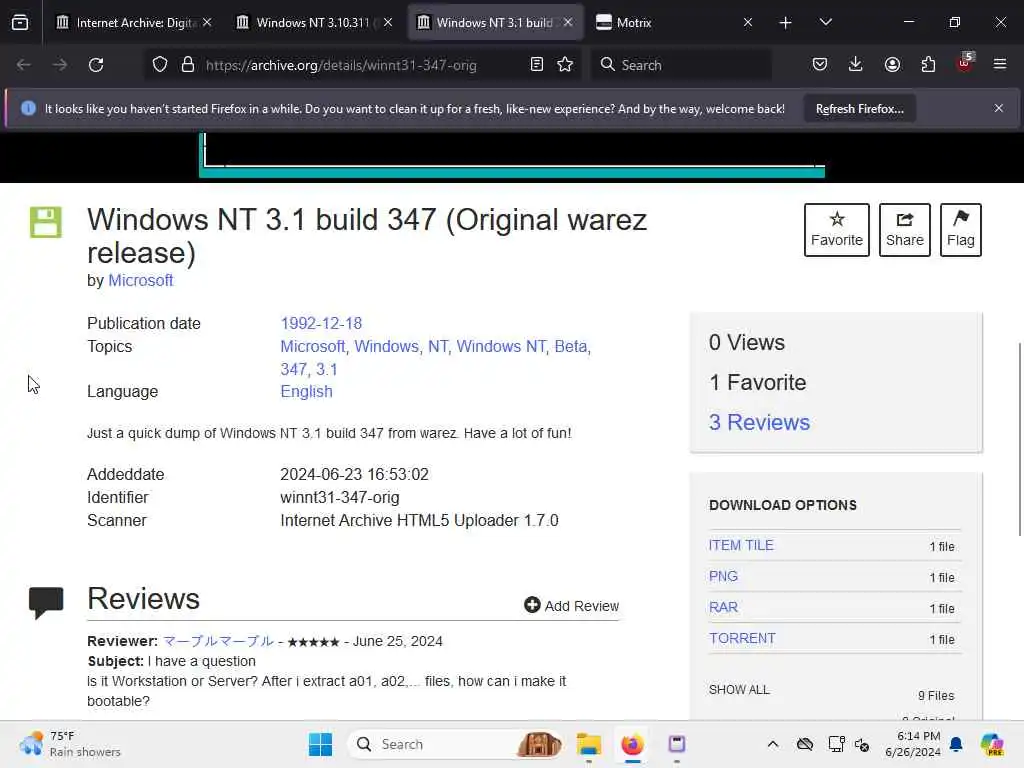The height and width of the screenshot is (768, 1024).
Task: Flag this archive item
Action: (x=961, y=230)
